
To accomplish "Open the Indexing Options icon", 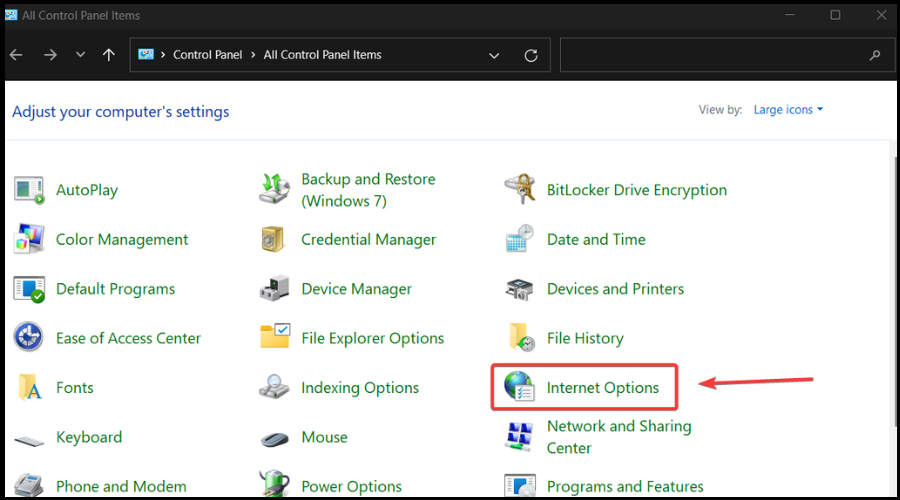I will pyautogui.click(x=274, y=387).
